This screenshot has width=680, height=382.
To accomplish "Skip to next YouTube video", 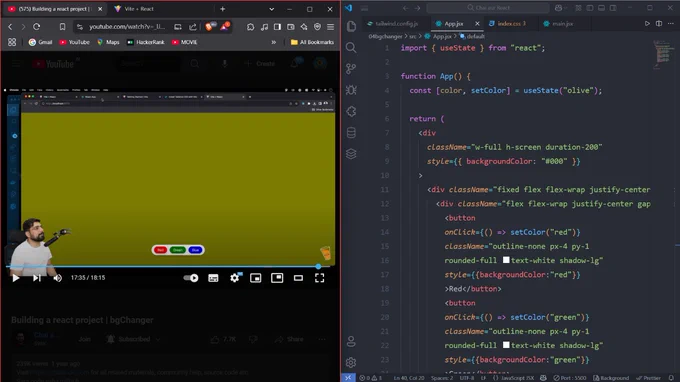I will [x=37, y=278].
